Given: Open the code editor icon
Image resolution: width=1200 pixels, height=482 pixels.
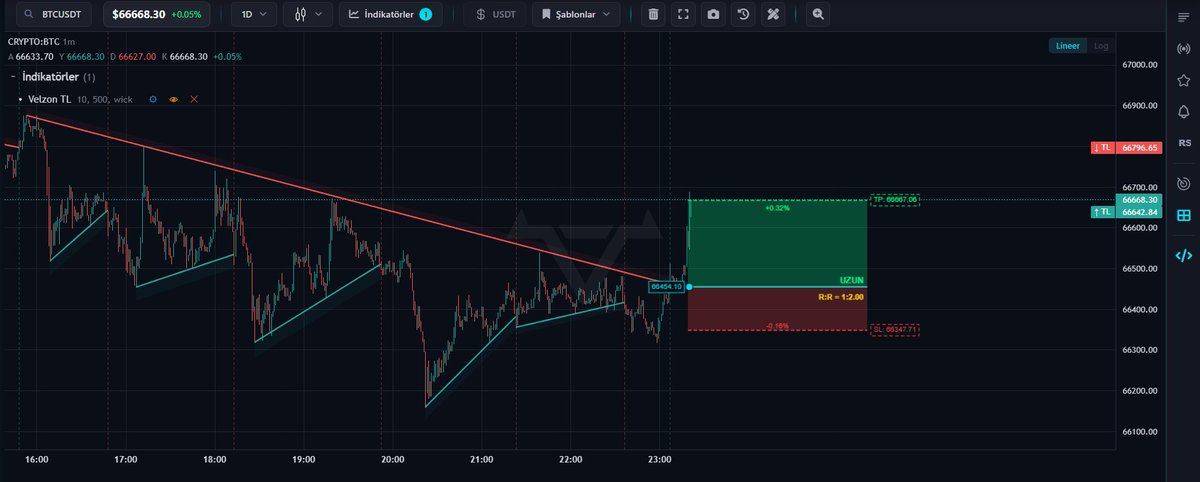Looking at the screenshot, I should tap(1183, 255).
